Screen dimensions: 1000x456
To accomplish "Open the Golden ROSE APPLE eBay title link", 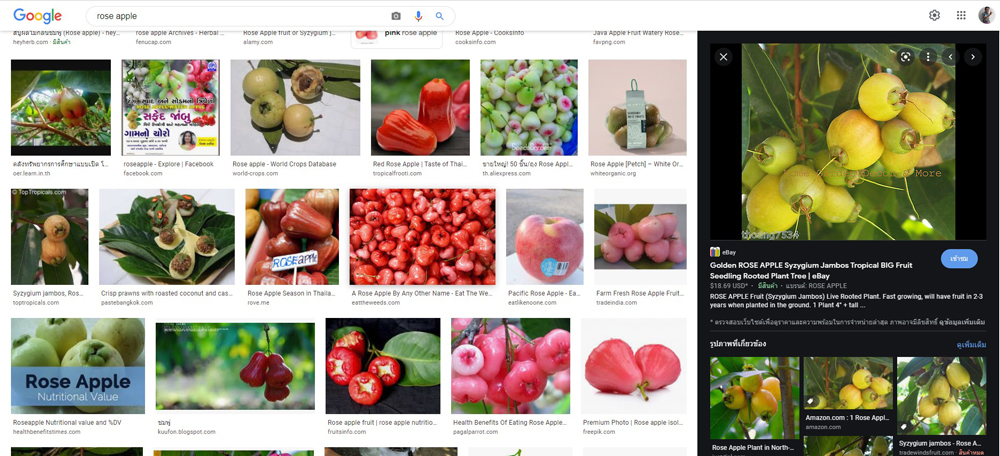I will point(811,270).
